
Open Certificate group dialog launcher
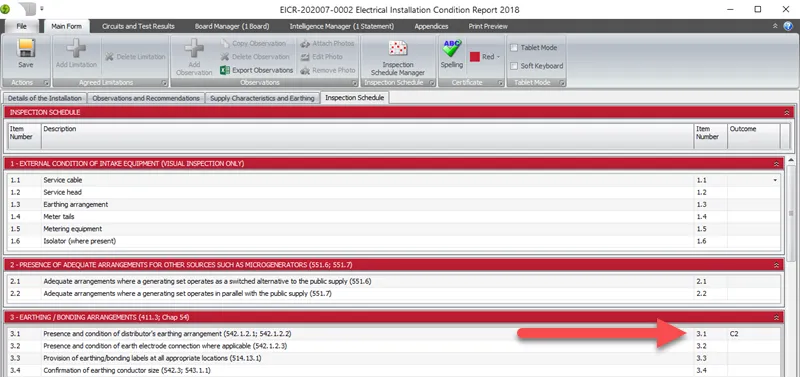pos(500,83)
